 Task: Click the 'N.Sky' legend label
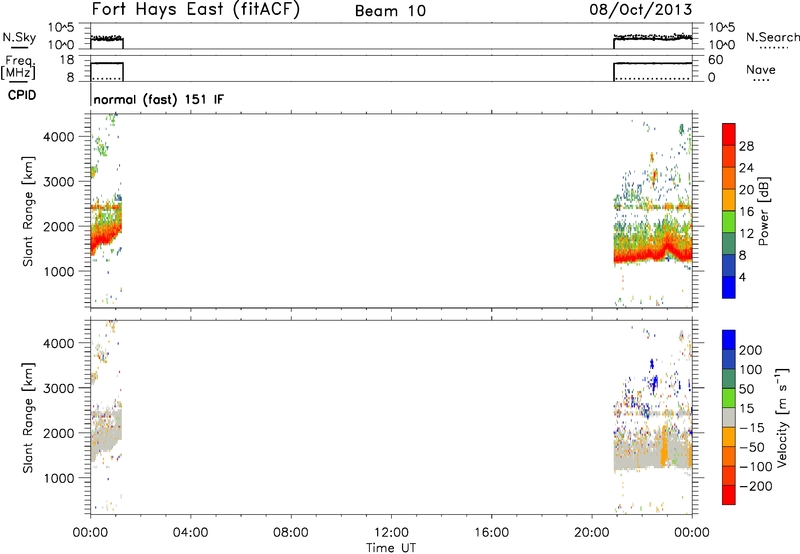click(19, 37)
